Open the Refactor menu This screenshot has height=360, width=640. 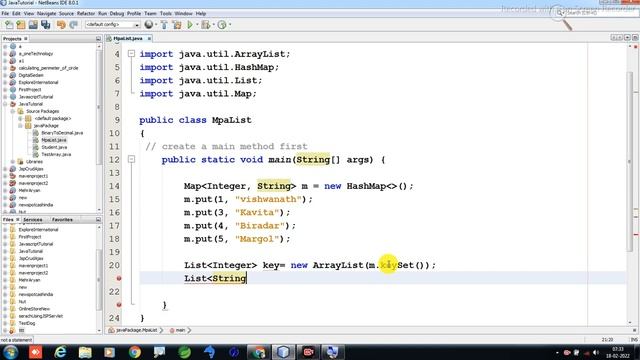pos(86,13)
